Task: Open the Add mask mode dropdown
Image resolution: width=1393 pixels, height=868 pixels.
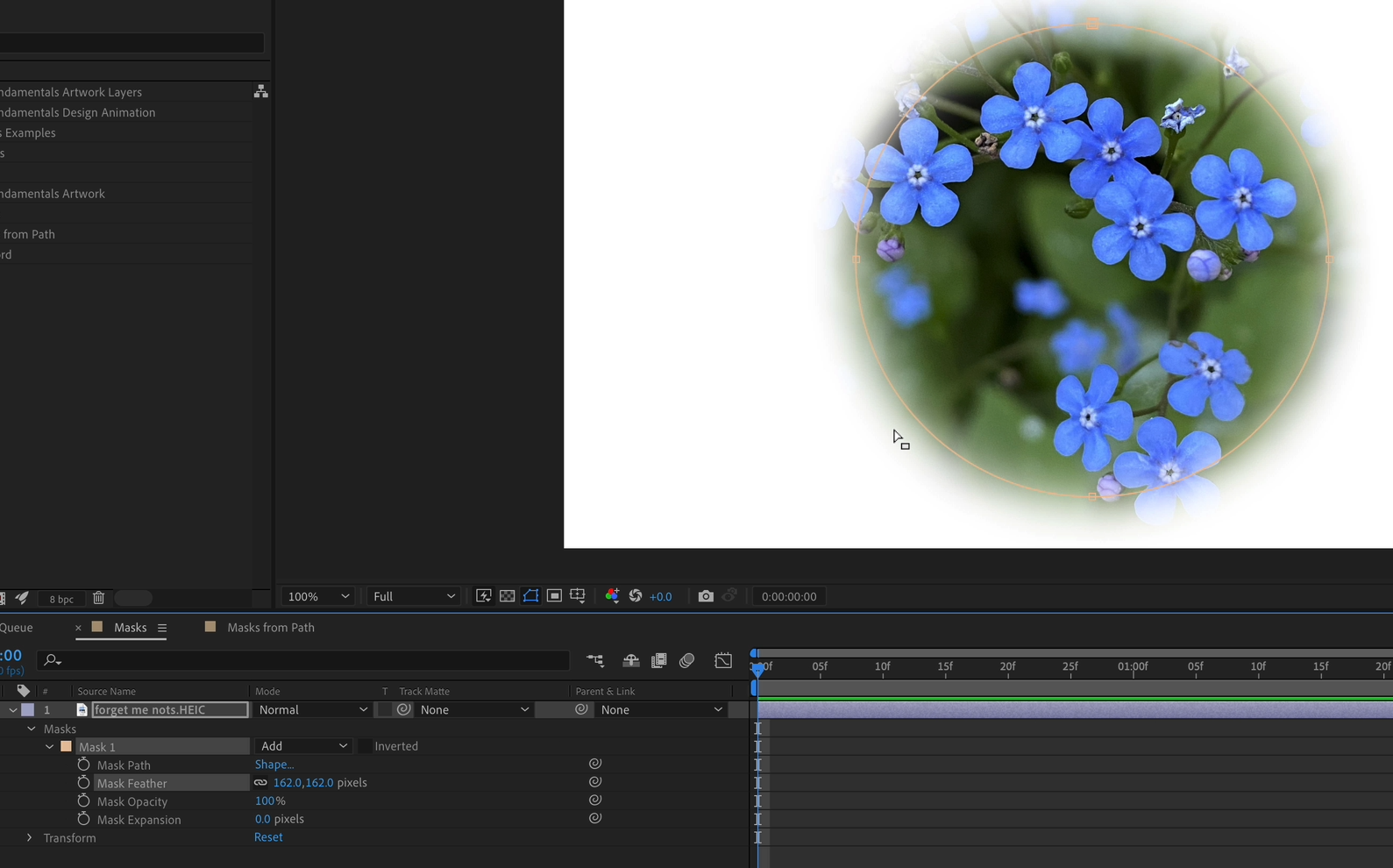Action: (303, 746)
